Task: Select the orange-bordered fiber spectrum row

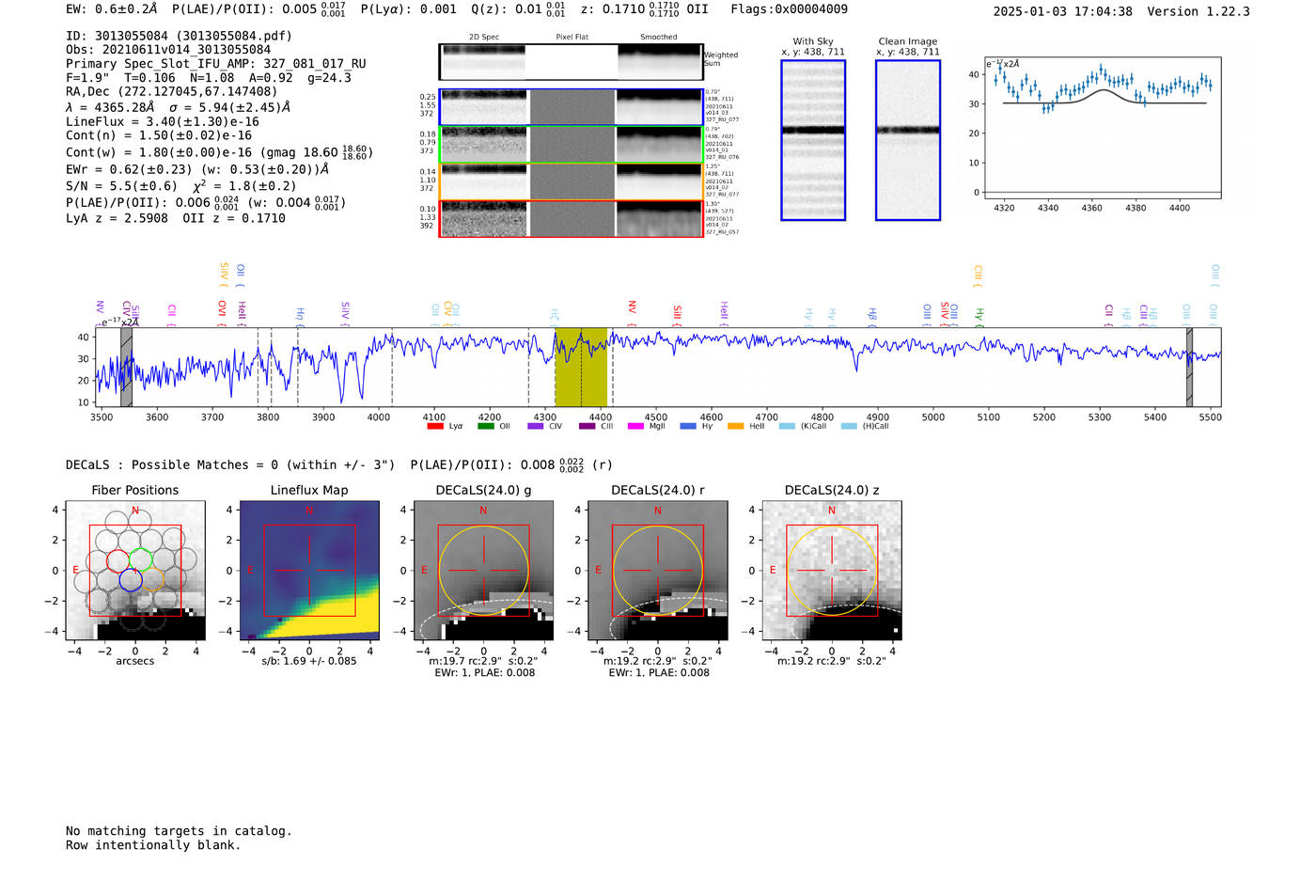Action: pyautogui.click(x=571, y=181)
